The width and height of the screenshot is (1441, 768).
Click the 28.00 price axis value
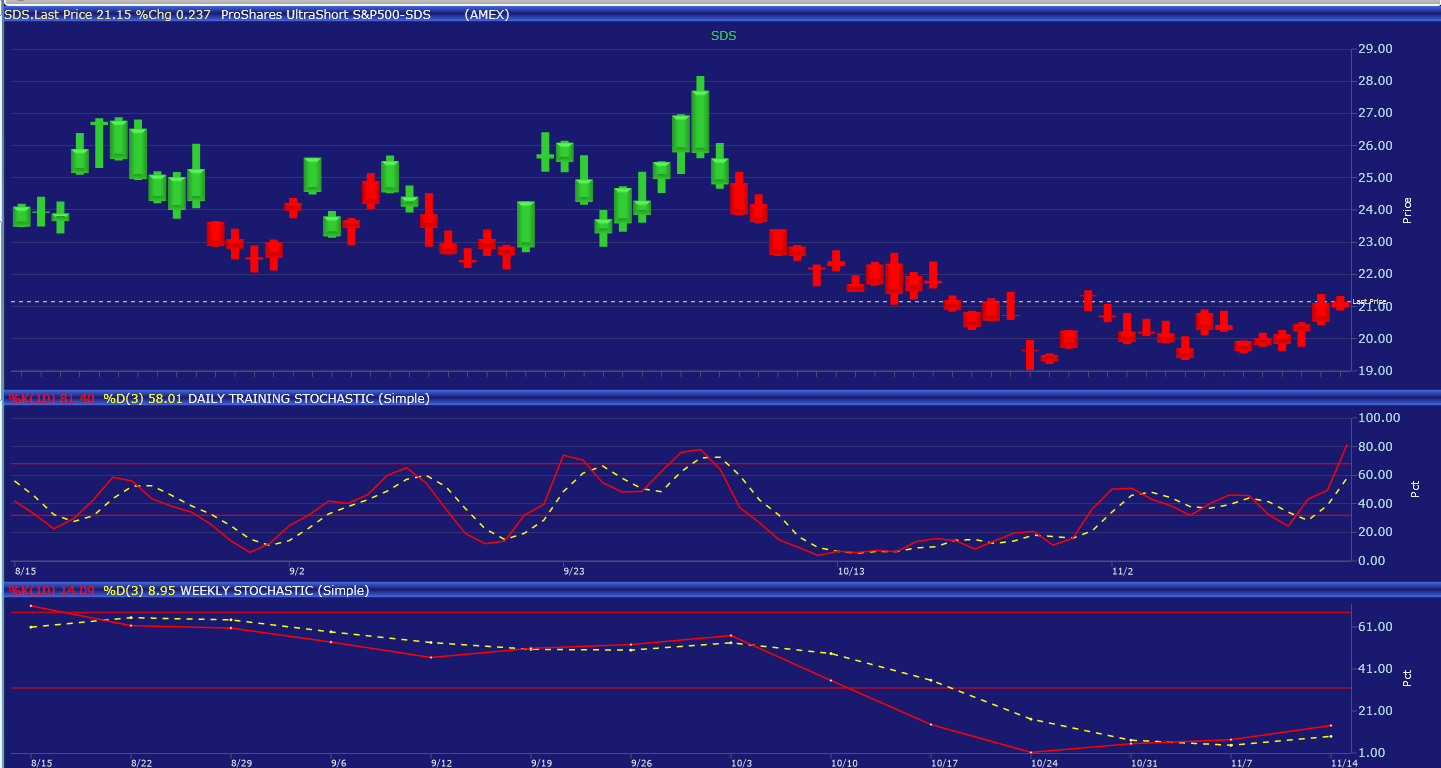point(1375,81)
